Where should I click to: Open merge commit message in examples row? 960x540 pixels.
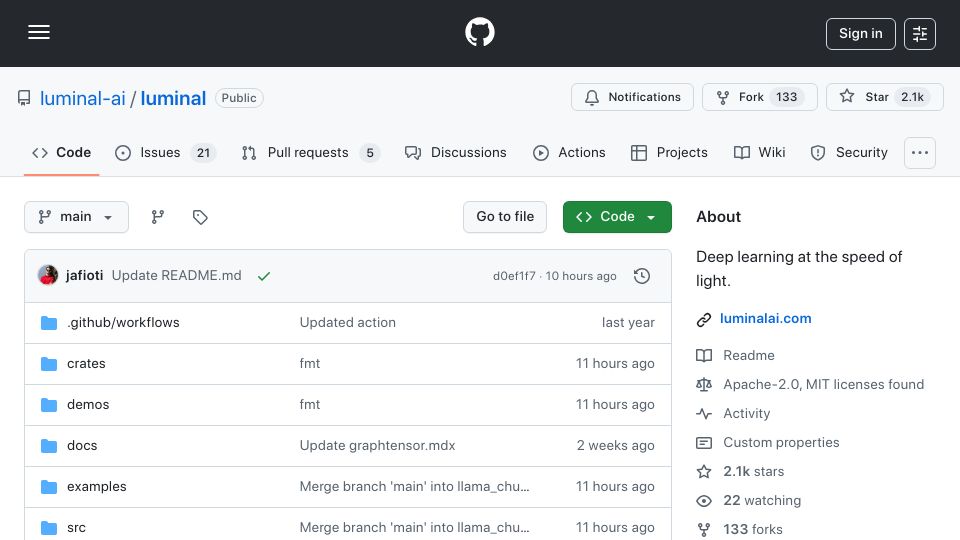pyautogui.click(x=414, y=487)
